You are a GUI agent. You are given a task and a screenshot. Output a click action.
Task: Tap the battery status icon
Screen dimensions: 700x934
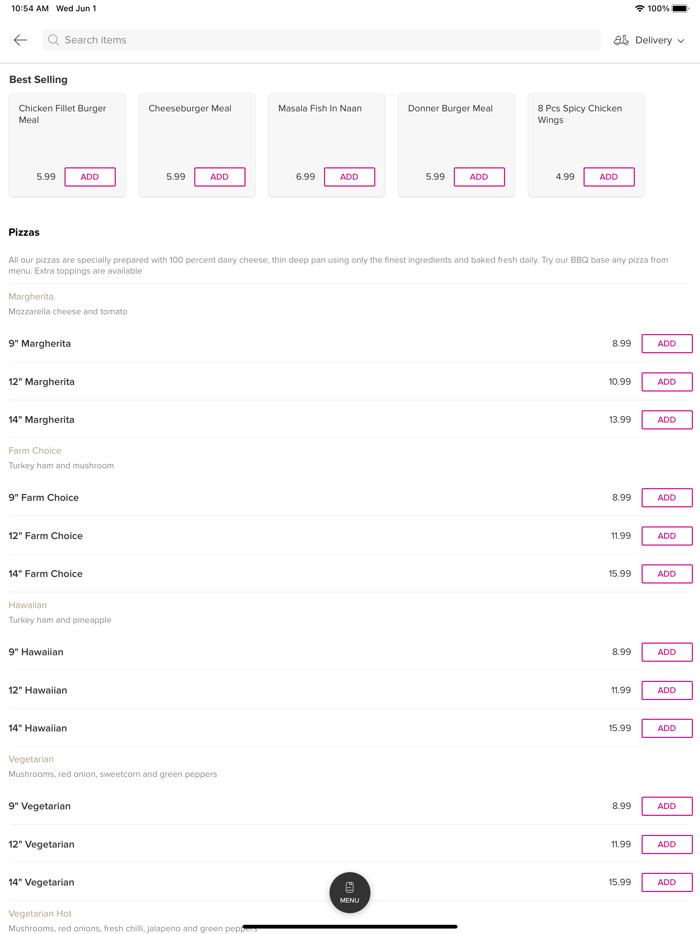[x=680, y=8]
